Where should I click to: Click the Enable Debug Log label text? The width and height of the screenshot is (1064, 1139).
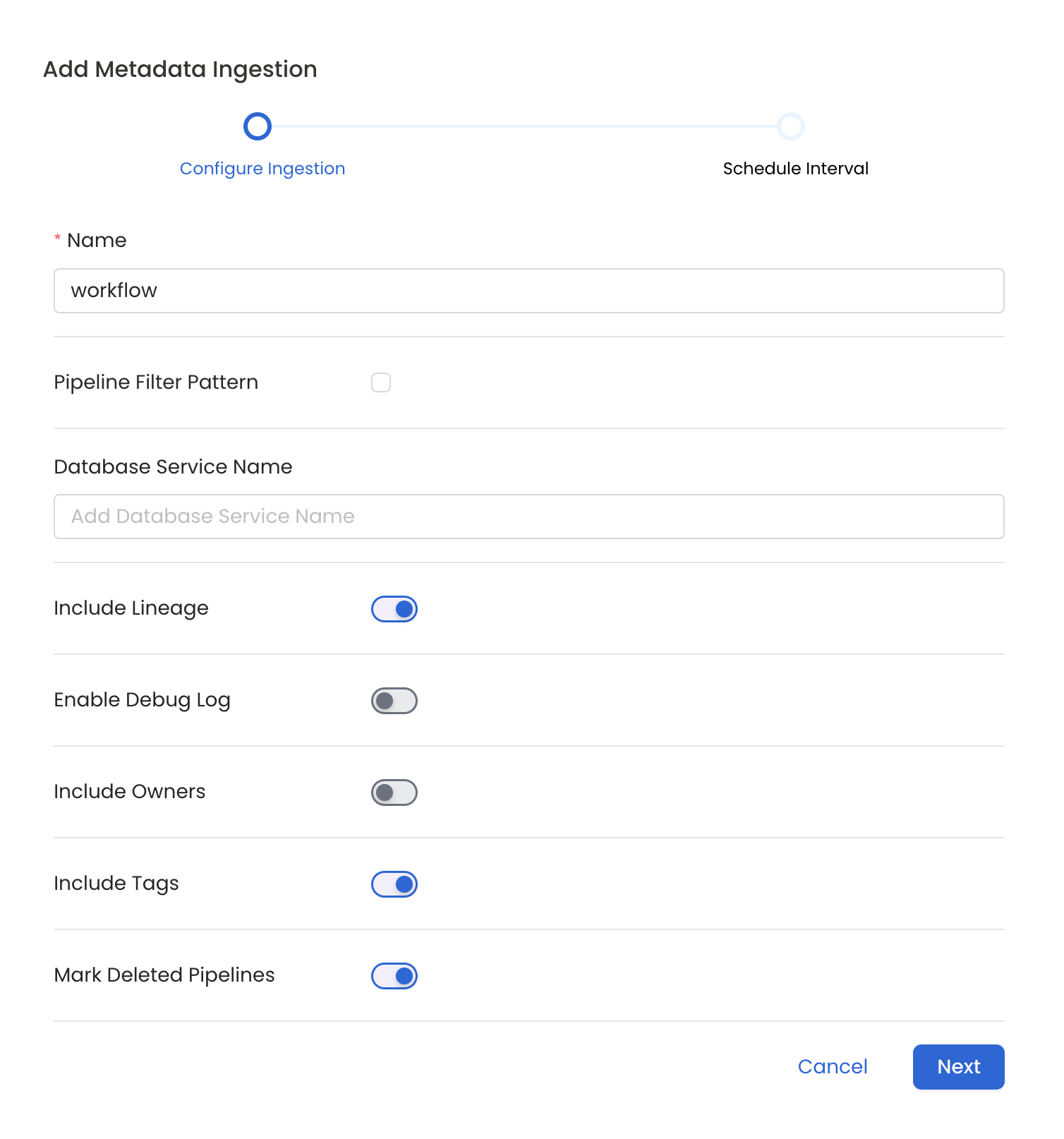tap(142, 700)
